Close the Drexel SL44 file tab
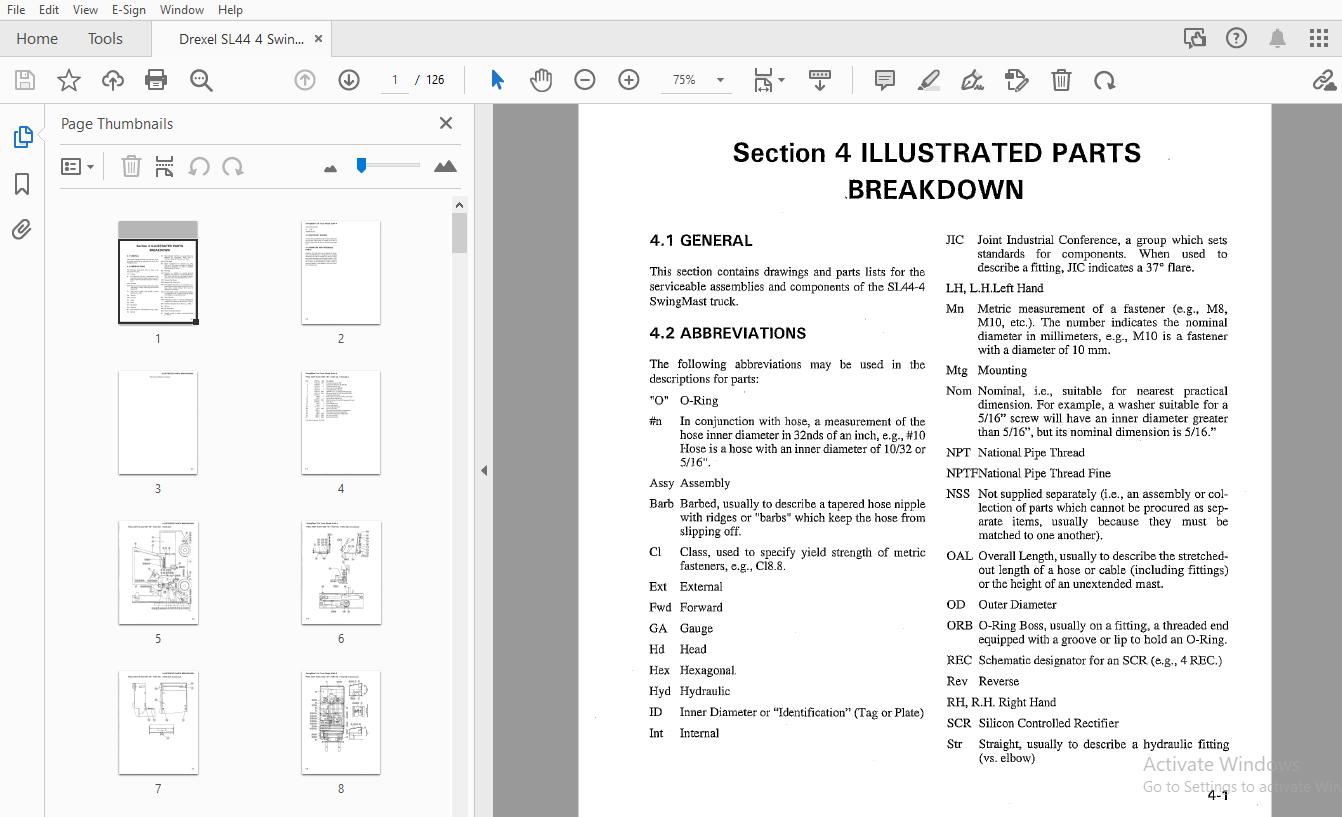This screenshot has width=1342, height=817. pos(319,39)
